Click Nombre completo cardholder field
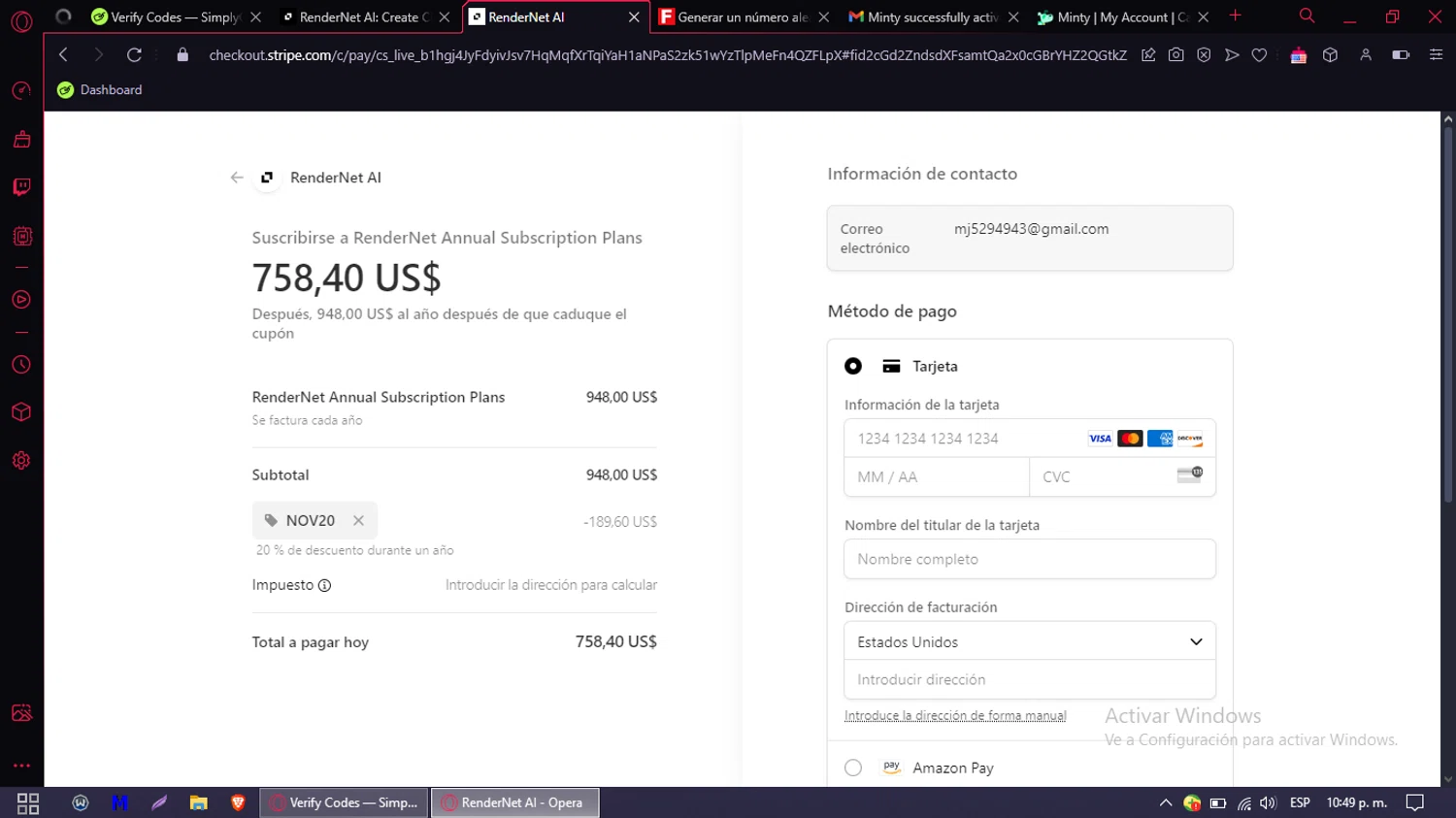Image resolution: width=1456 pixels, height=818 pixels. tap(1030, 559)
